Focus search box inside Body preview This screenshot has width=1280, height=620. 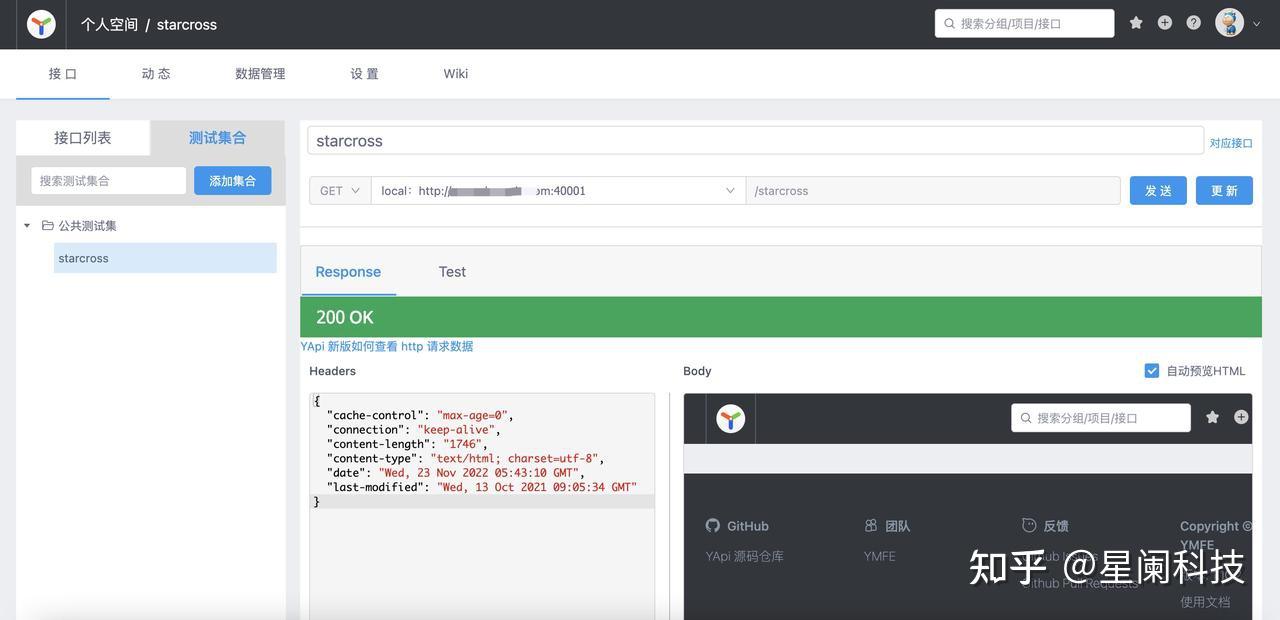(1101, 418)
